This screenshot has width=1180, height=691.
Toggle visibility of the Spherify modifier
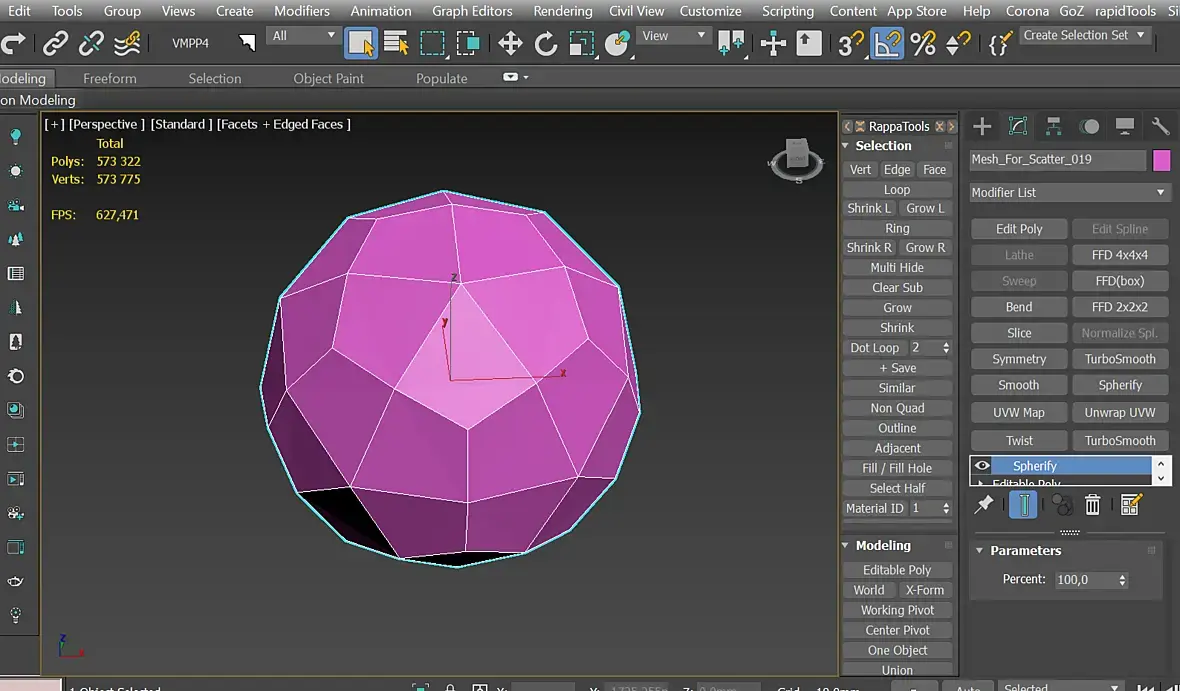pos(982,466)
